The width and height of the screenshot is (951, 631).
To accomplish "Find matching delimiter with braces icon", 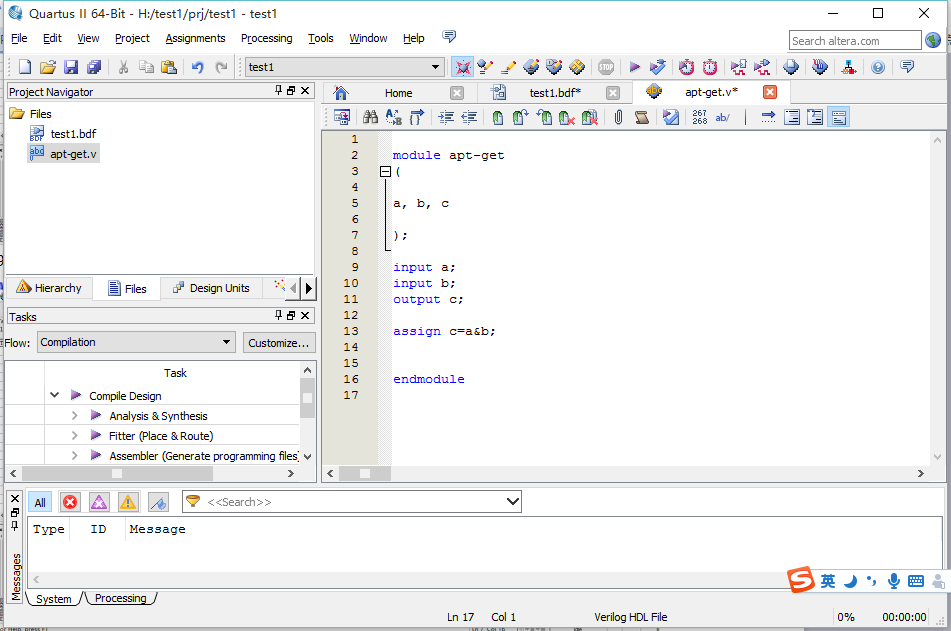I will (x=417, y=117).
